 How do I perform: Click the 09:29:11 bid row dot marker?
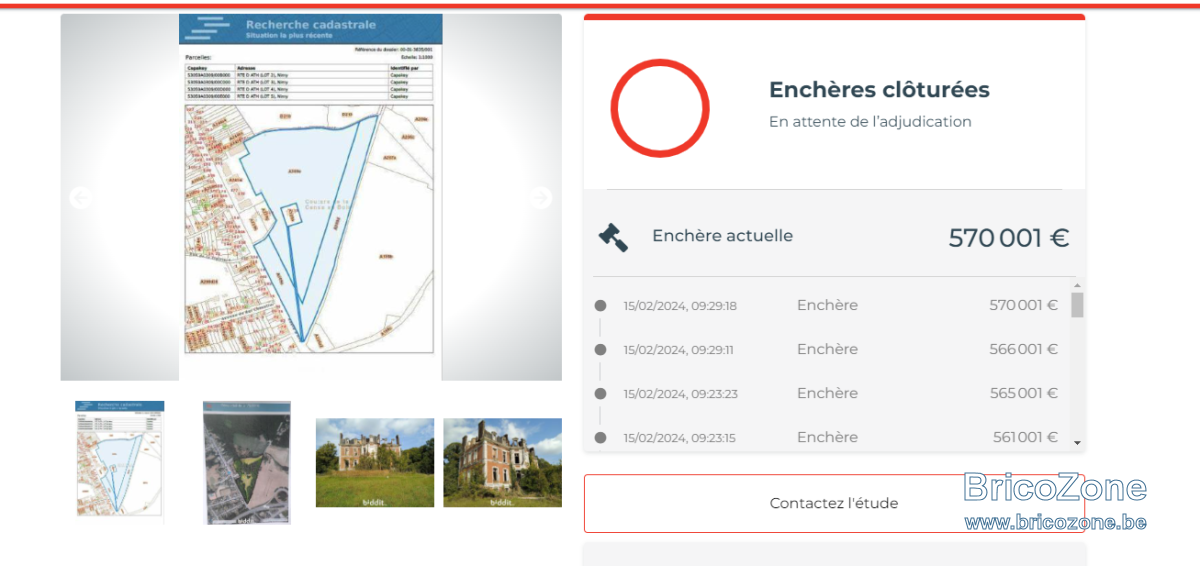600,350
